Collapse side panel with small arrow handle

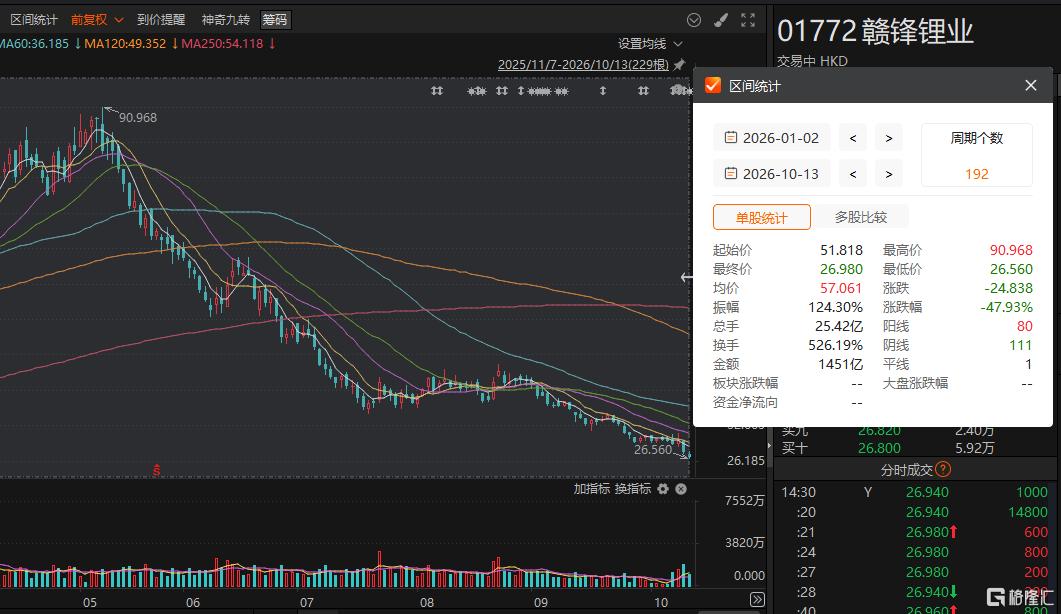click(x=769, y=445)
